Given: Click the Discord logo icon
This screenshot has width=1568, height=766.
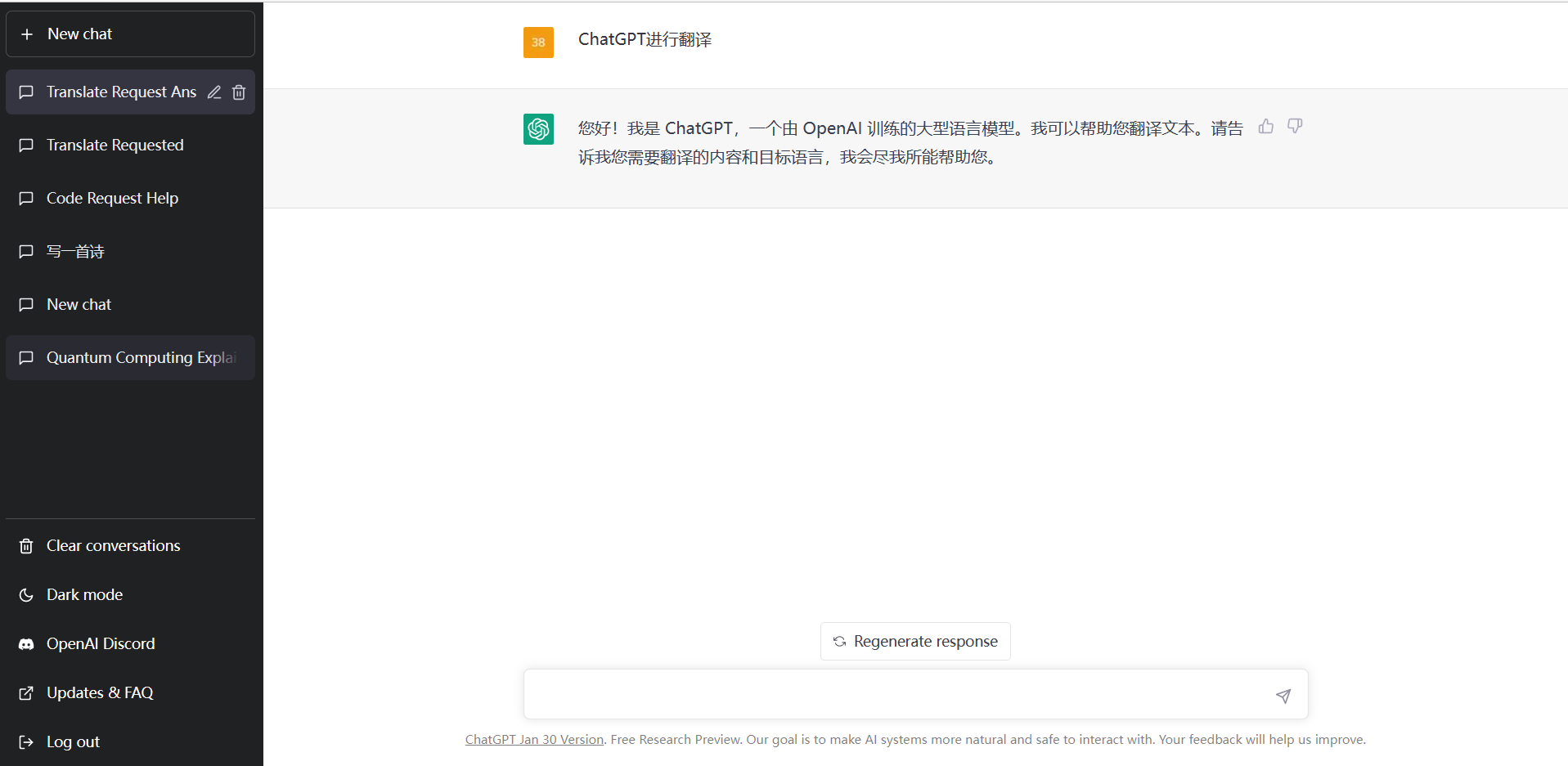Looking at the screenshot, I should click(26, 644).
